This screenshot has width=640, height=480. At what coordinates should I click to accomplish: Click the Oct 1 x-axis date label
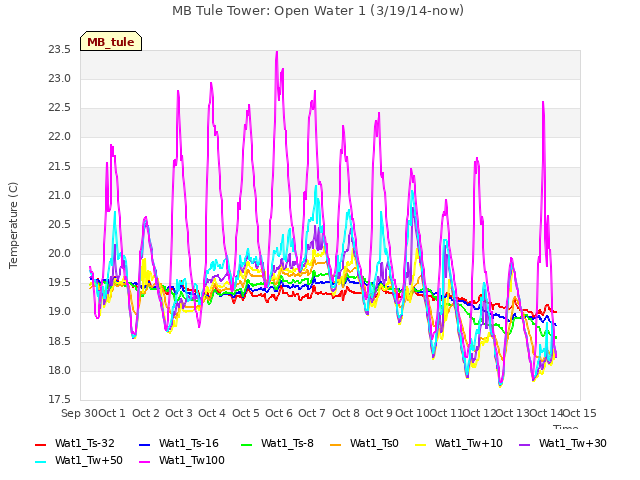pyautogui.click(x=112, y=413)
